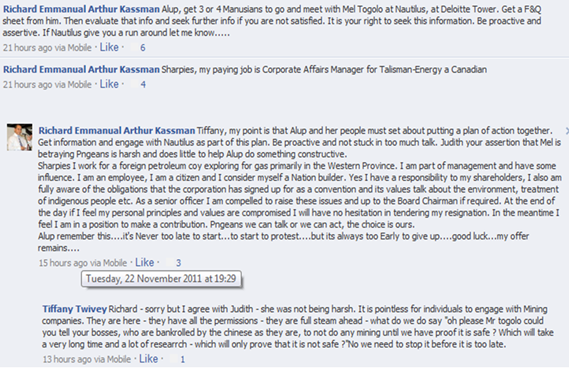Viewport: 569px width, 368px height.
Task: Select the 'Tuesday, 22 November 2011' date tooltip
Action: point(161,279)
